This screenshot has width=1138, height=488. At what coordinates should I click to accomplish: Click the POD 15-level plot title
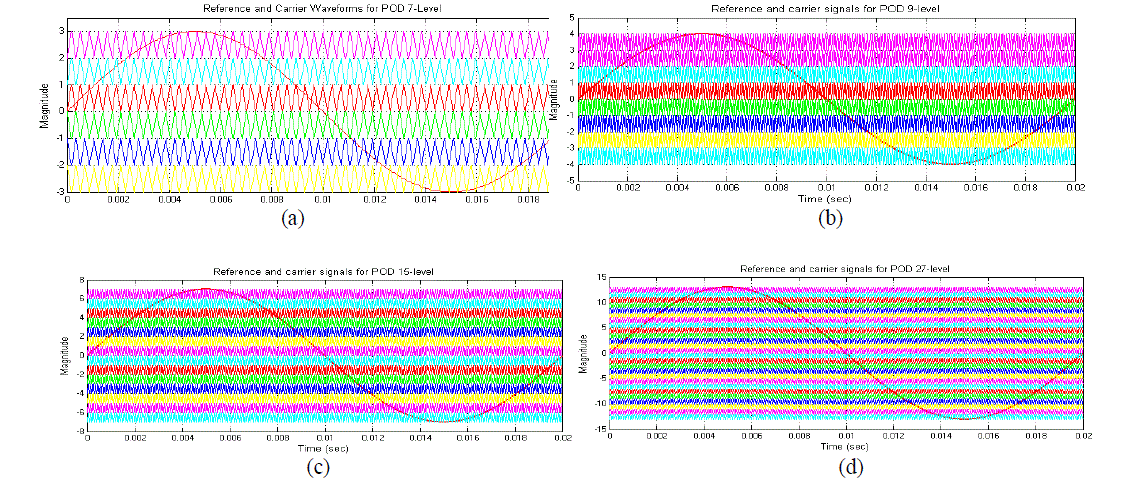pos(325,273)
